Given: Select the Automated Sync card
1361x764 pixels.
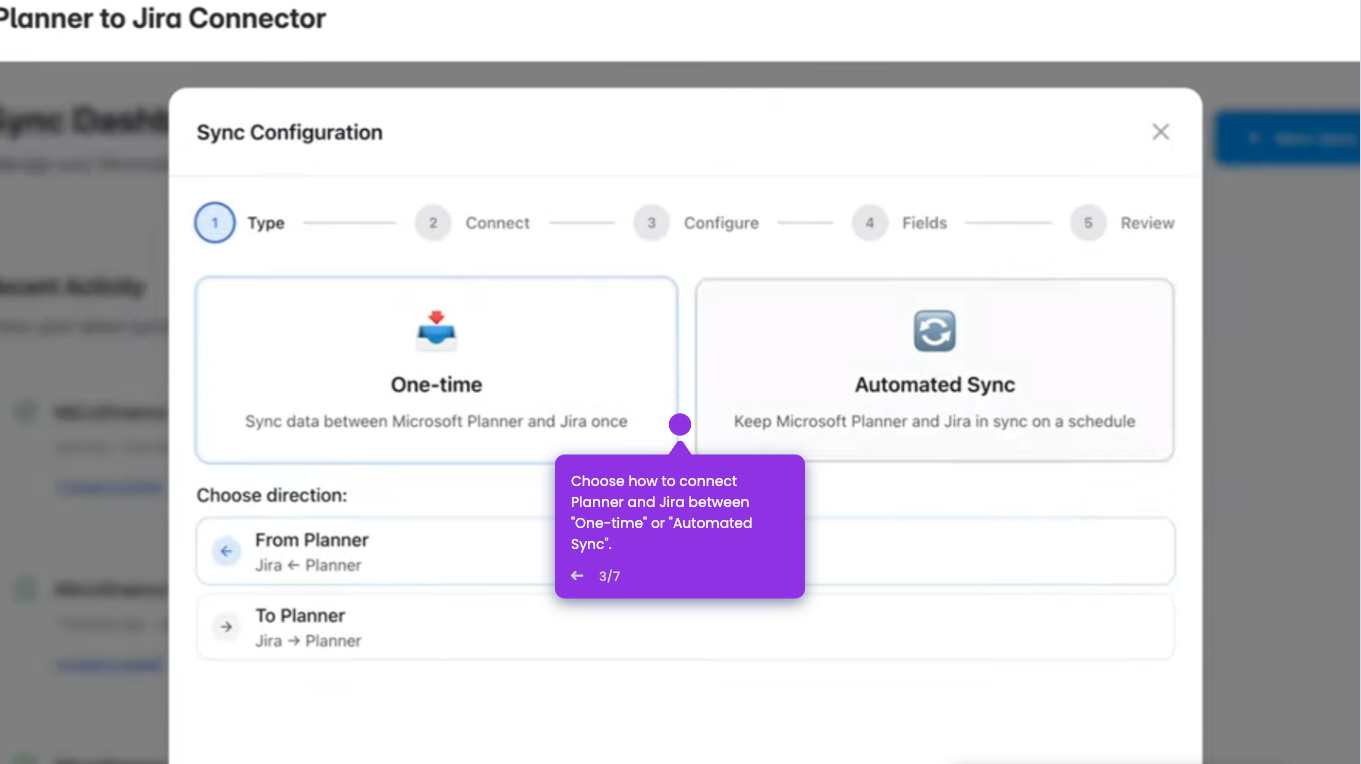Looking at the screenshot, I should coord(934,370).
